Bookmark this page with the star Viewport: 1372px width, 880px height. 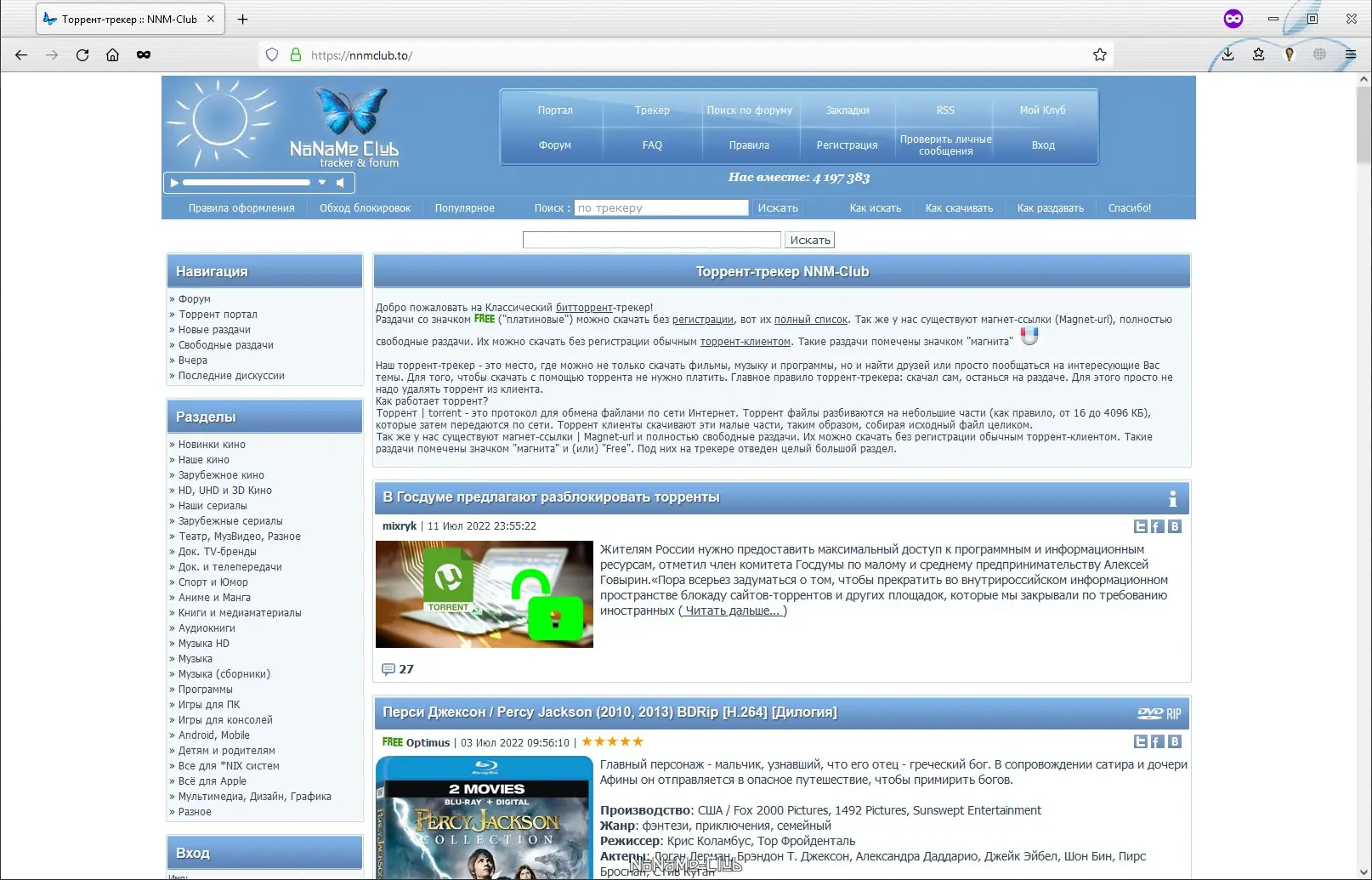1100,55
